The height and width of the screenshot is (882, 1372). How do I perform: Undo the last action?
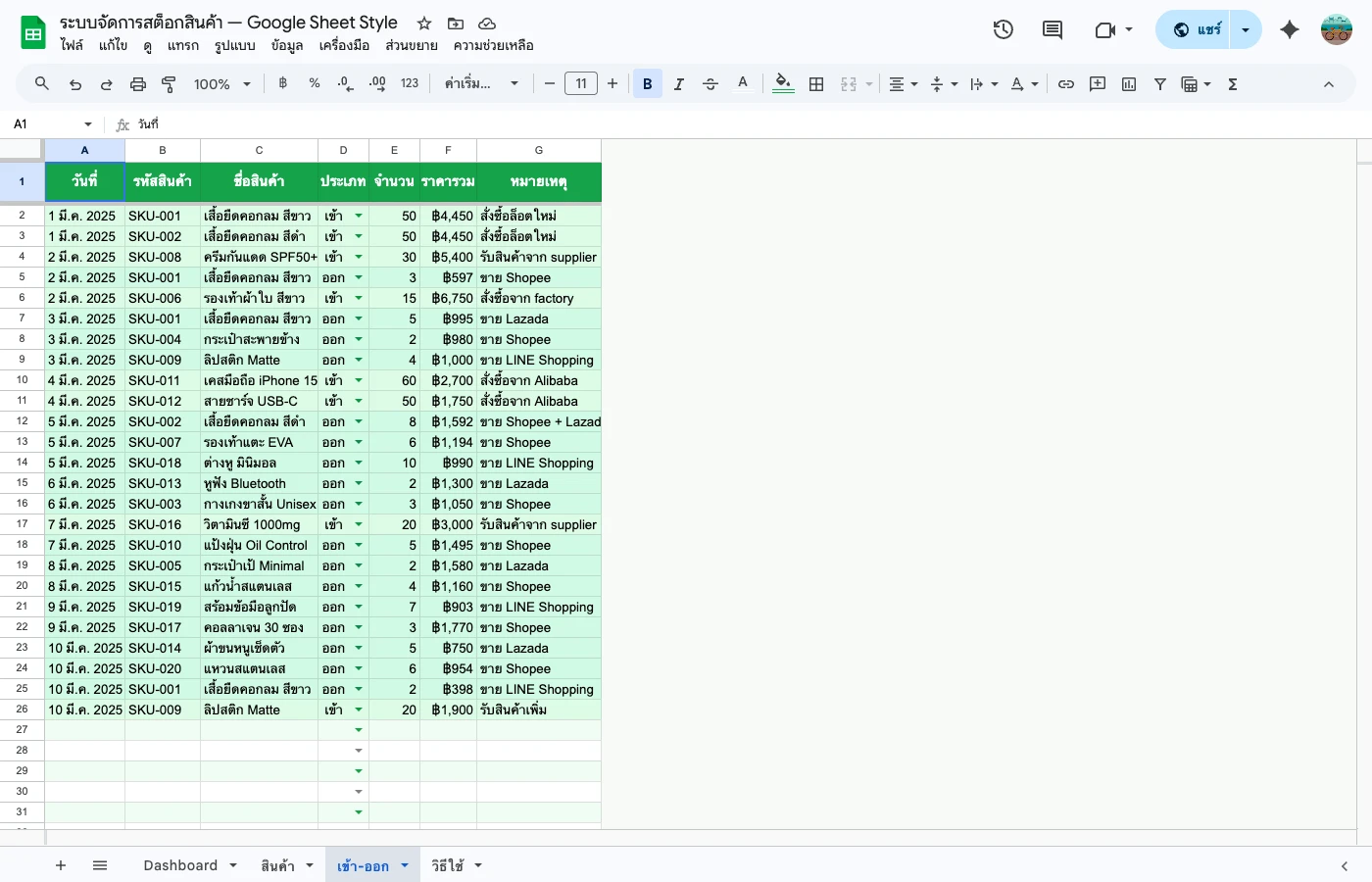pos(74,83)
